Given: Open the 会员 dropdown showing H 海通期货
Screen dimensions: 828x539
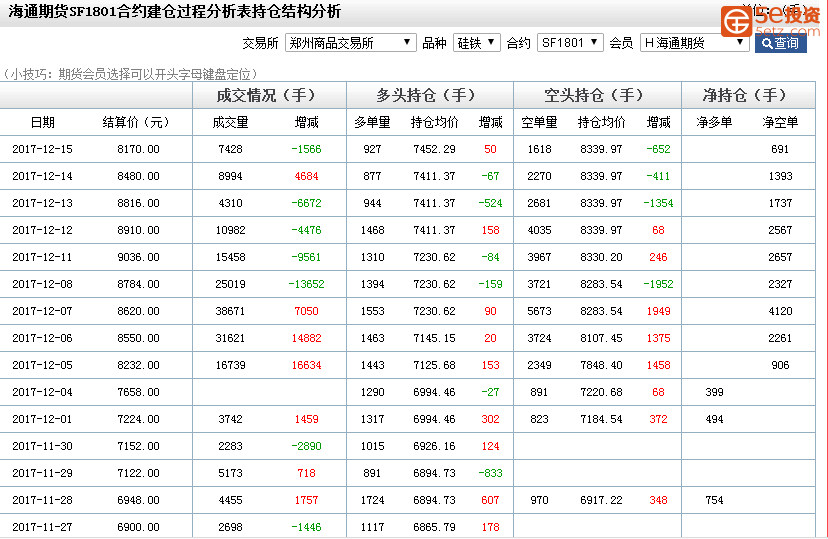Looking at the screenshot, I should pos(694,43).
